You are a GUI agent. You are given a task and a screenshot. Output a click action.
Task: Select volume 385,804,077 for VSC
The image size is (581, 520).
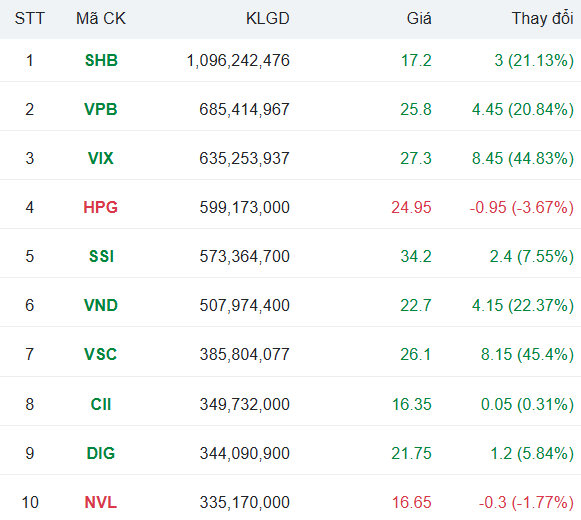pos(245,354)
